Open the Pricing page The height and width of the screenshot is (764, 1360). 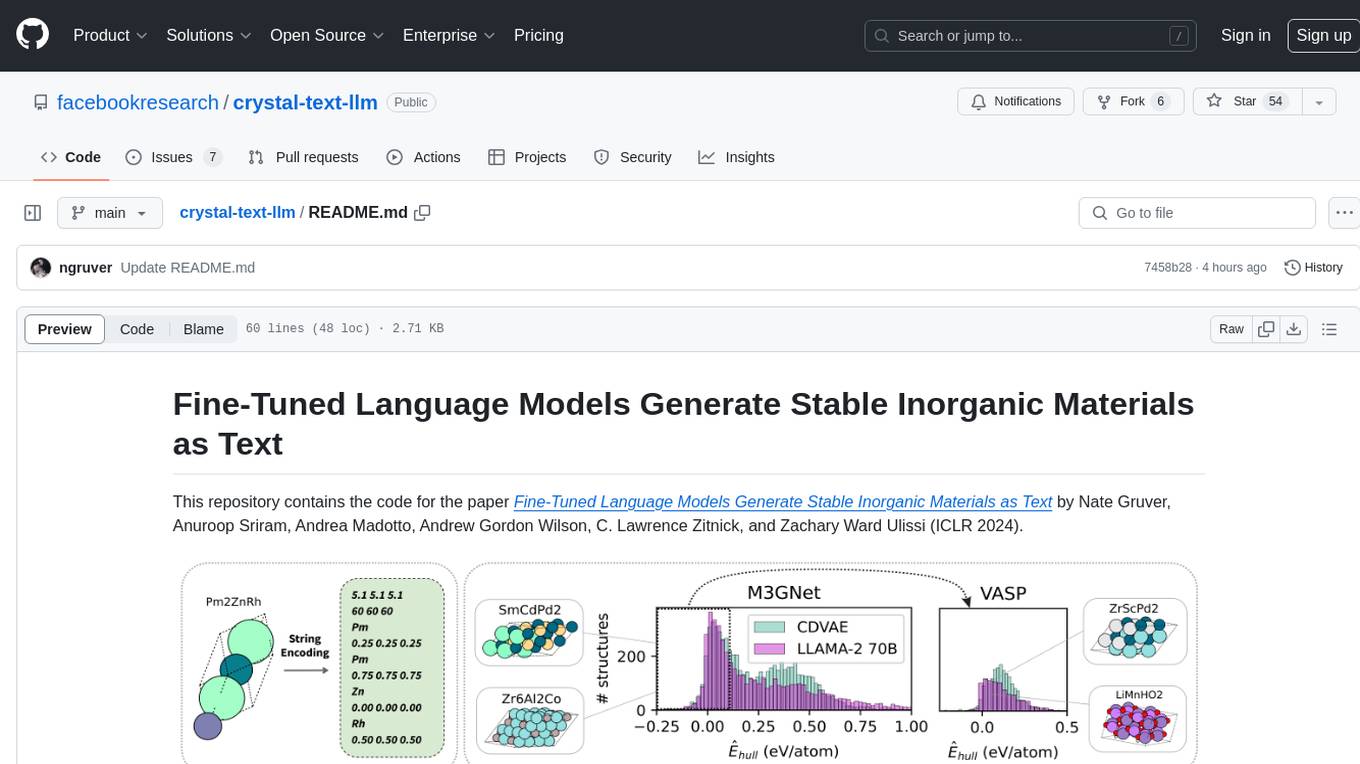pyautogui.click(x=539, y=35)
